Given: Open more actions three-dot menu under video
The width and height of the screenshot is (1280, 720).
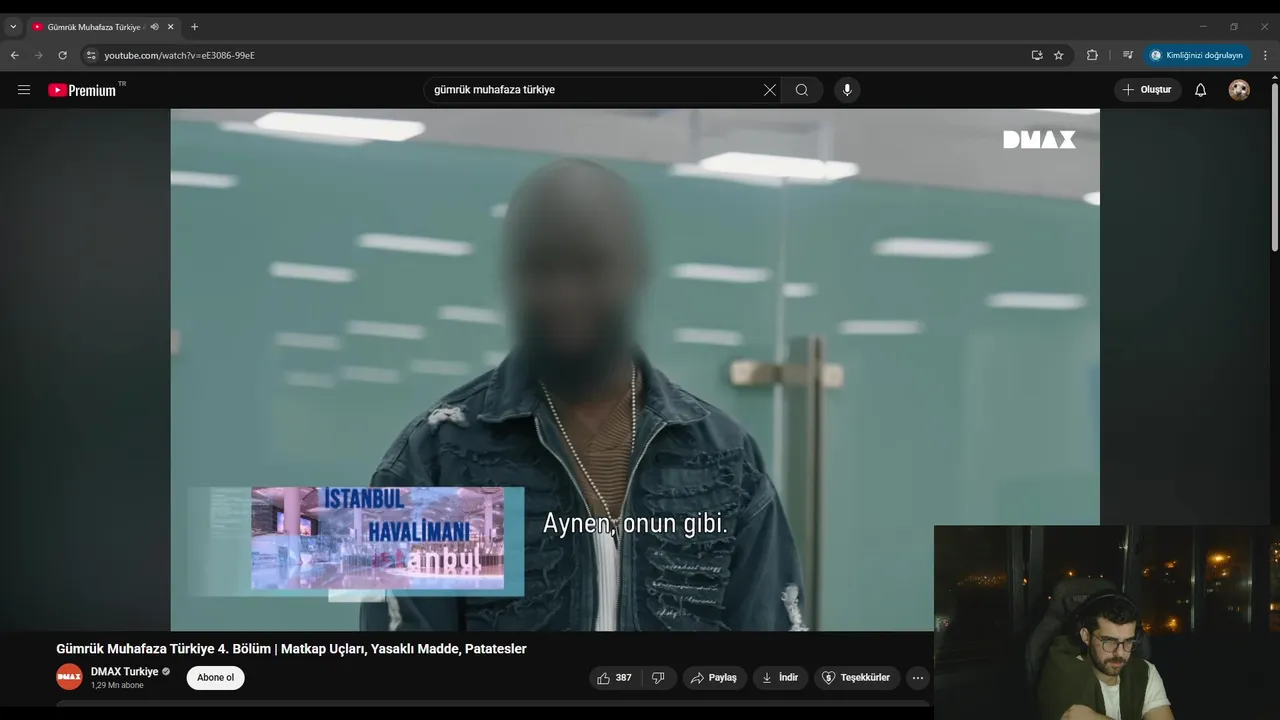Looking at the screenshot, I should [918, 678].
